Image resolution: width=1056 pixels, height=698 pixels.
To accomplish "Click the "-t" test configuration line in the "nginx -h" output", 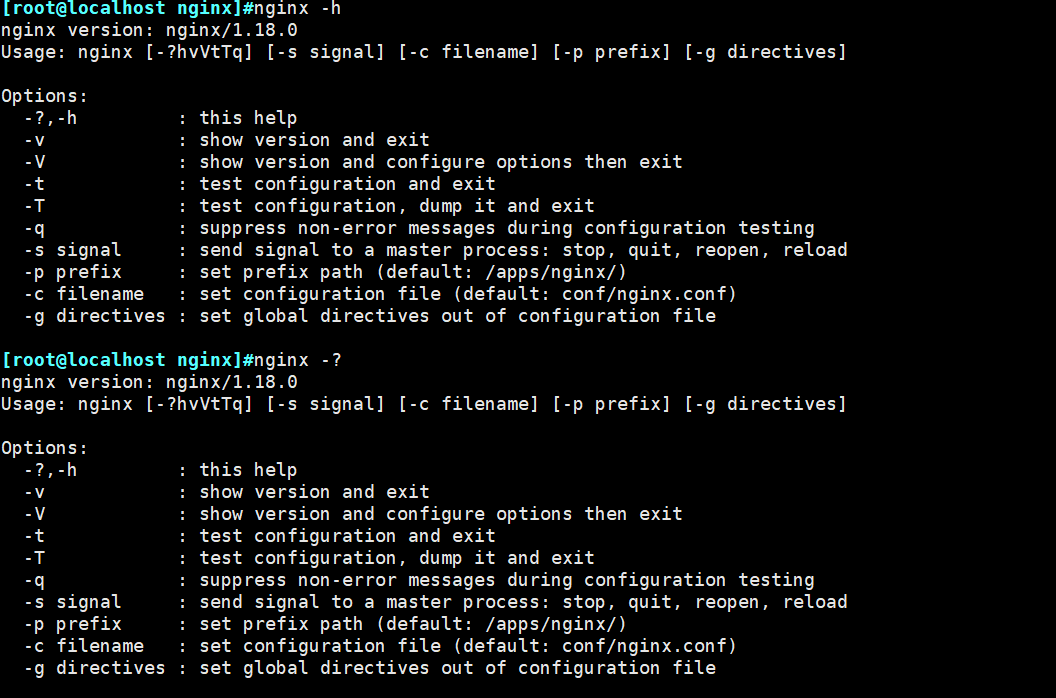I will (x=347, y=184).
